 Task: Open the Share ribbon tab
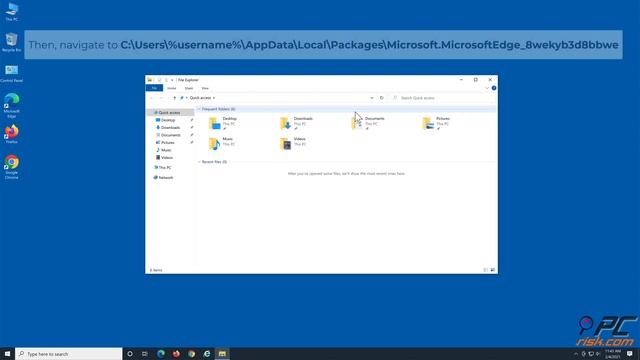(189, 88)
